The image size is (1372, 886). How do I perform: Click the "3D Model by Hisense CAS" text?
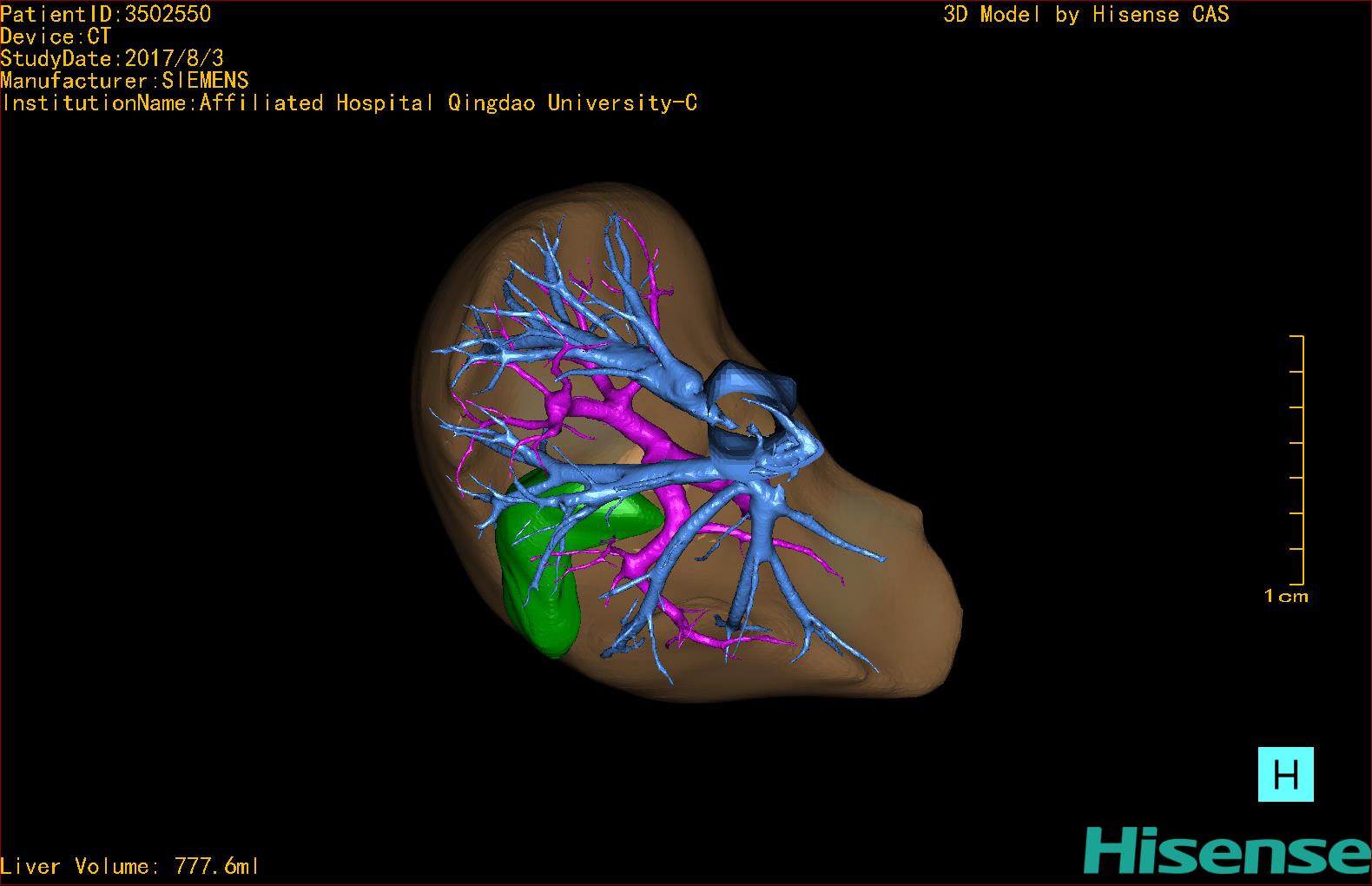click(x=1086, y=15)
